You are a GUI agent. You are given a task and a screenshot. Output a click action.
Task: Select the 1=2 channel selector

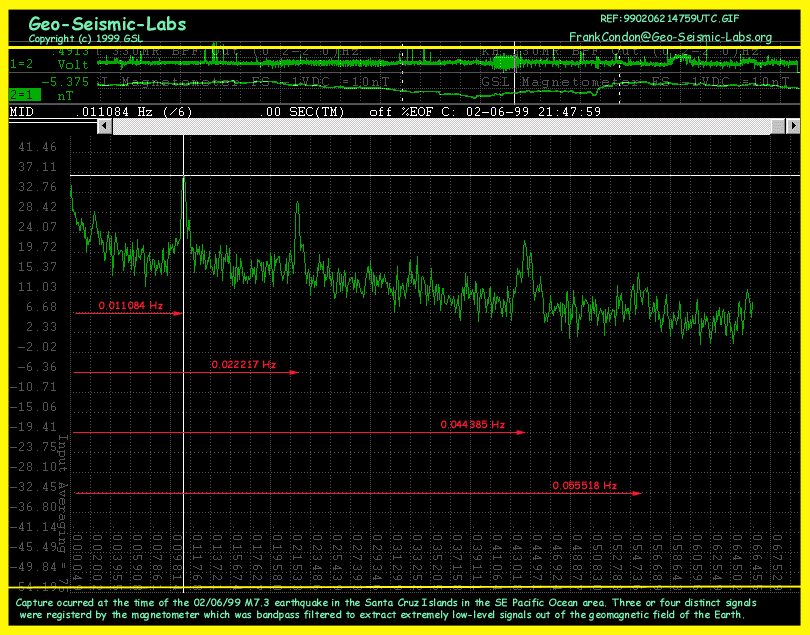pyautogui.click(x=21, y=64)
